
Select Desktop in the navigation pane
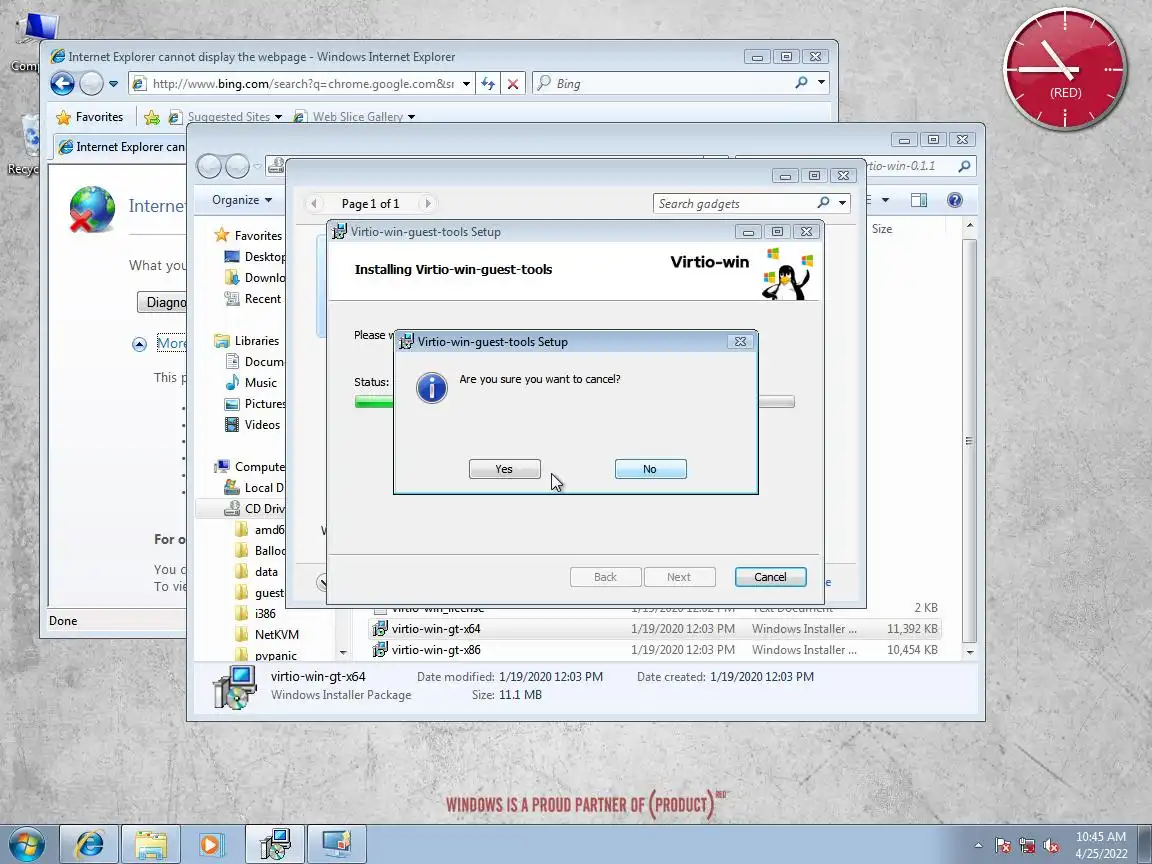(x=254, y=256)
